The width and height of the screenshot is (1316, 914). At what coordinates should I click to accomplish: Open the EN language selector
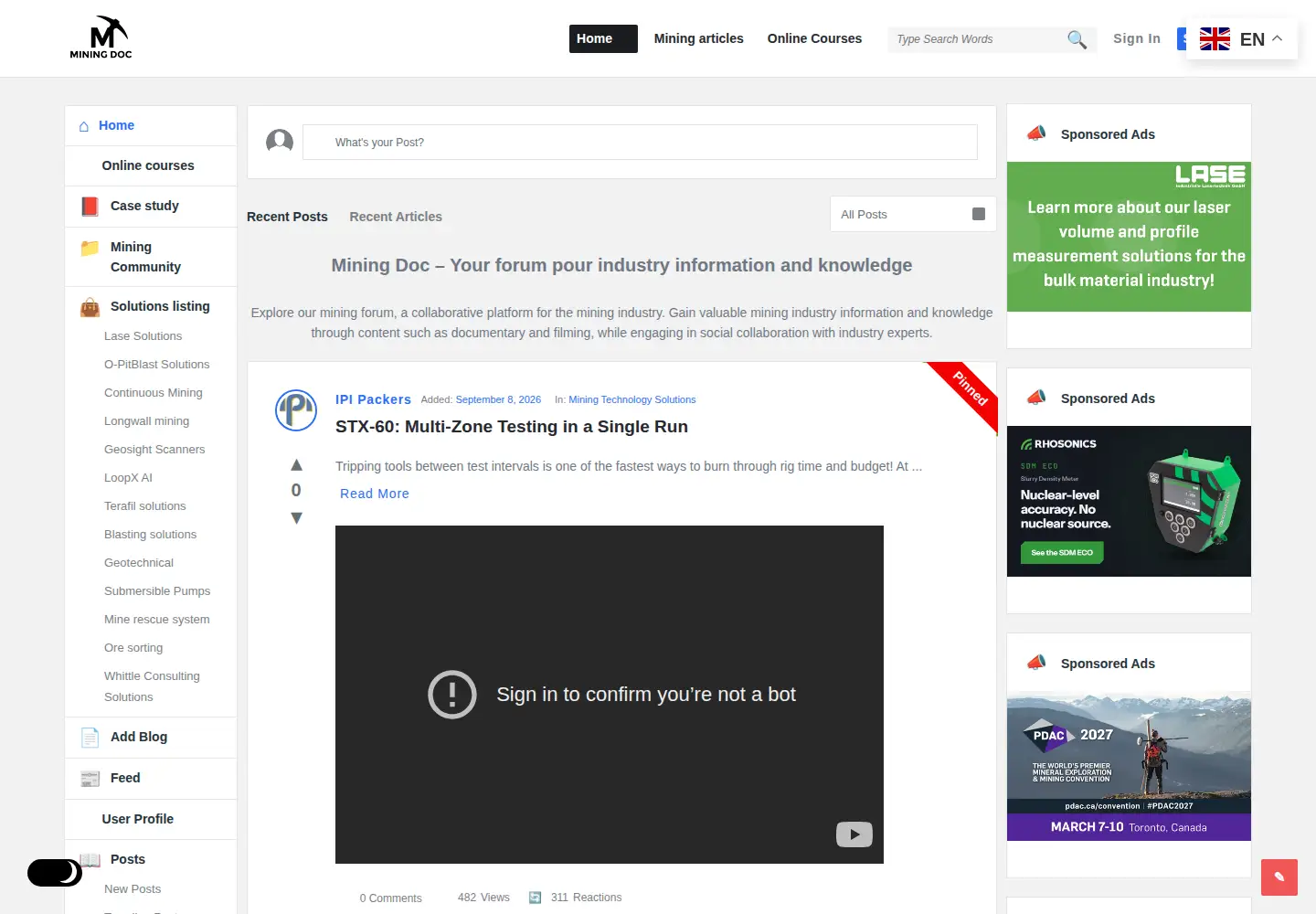coord(1241,39)
